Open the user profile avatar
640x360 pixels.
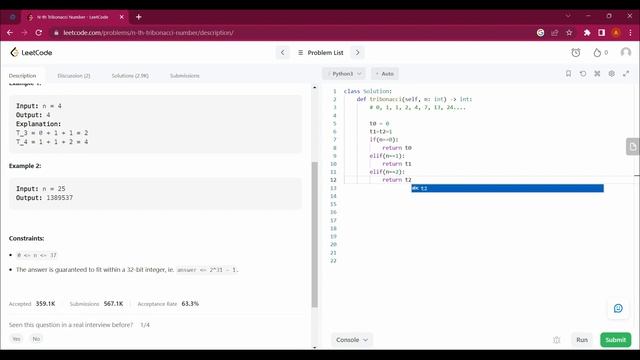coord(626,52)
